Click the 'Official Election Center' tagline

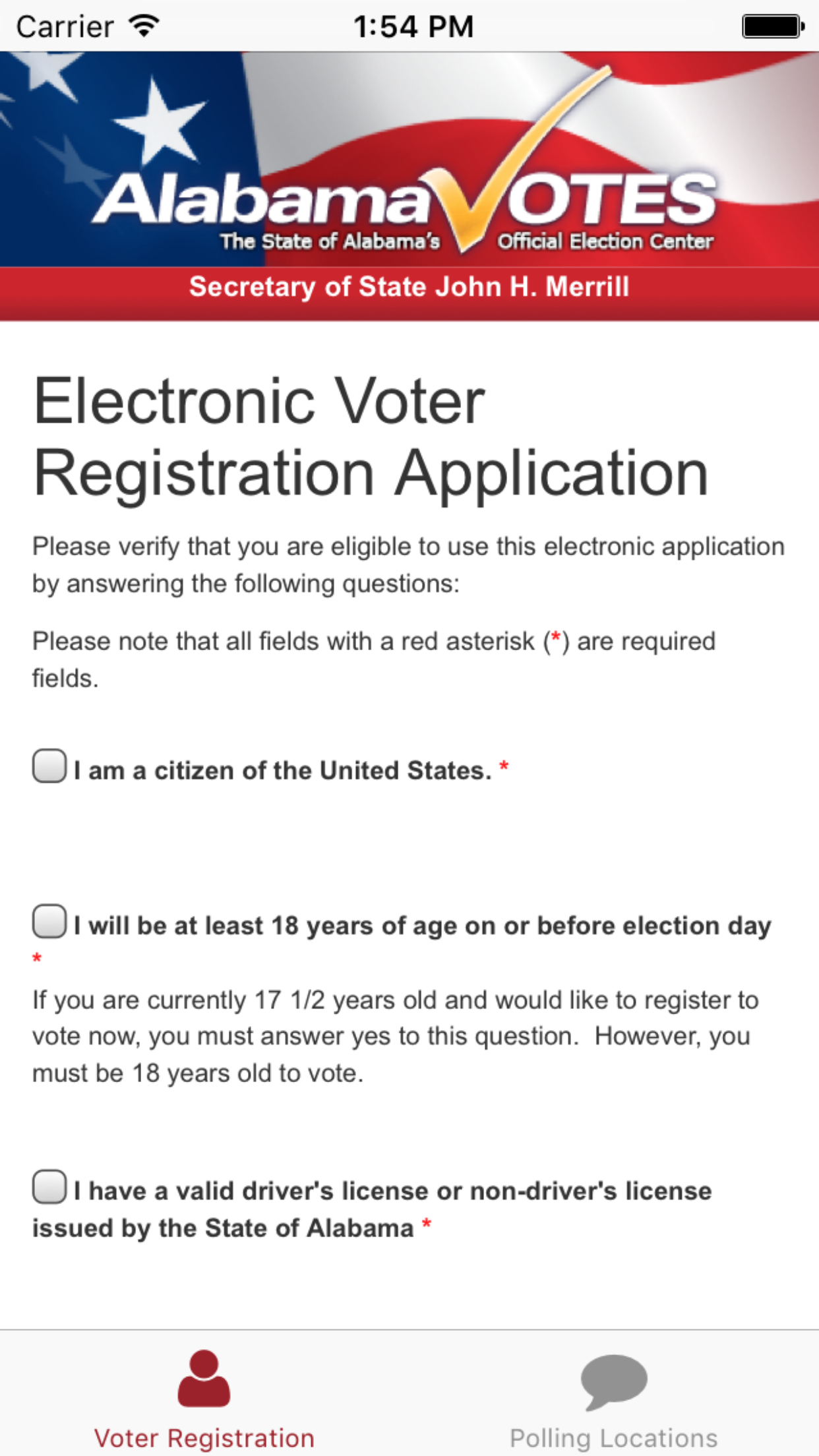click(605, 241)
